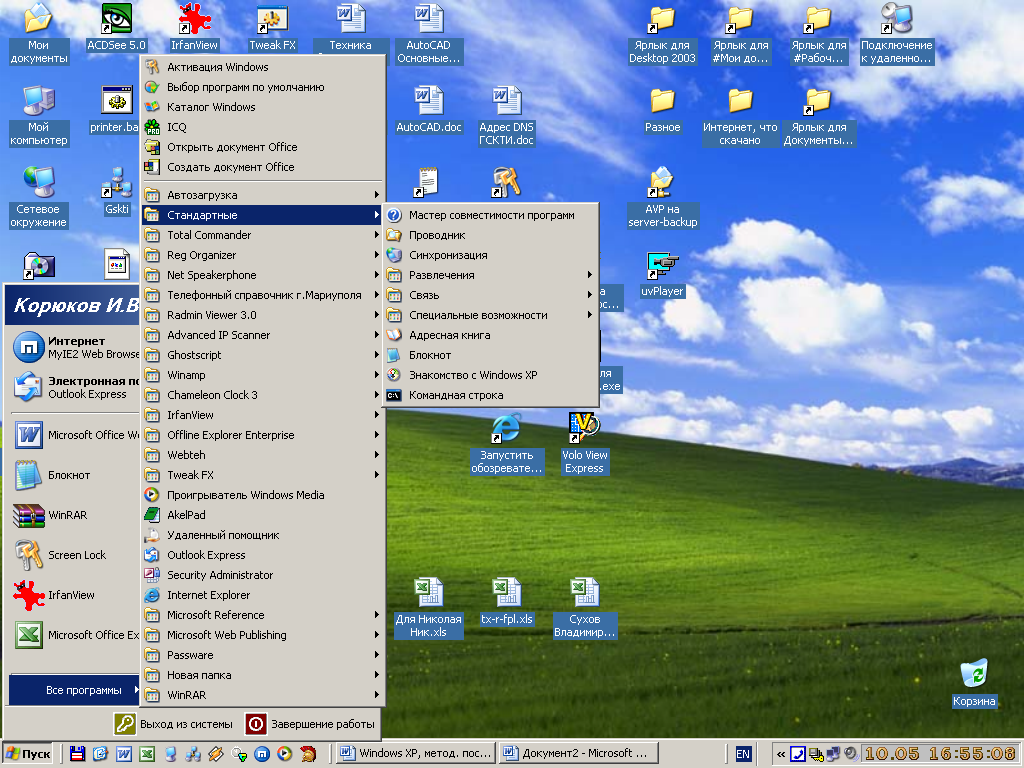Open Активация Windows in programs menu
Viewport: 1024px width, 768px height.
pos(262,67)
